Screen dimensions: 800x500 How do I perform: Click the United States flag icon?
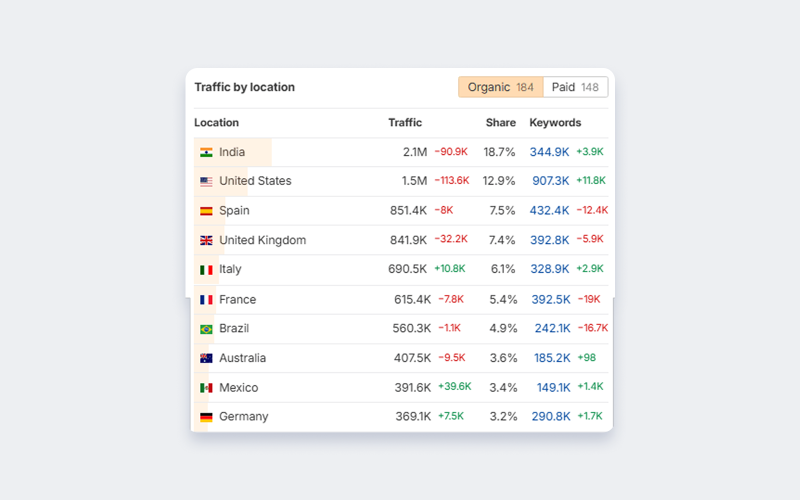(x=206, y=182)
